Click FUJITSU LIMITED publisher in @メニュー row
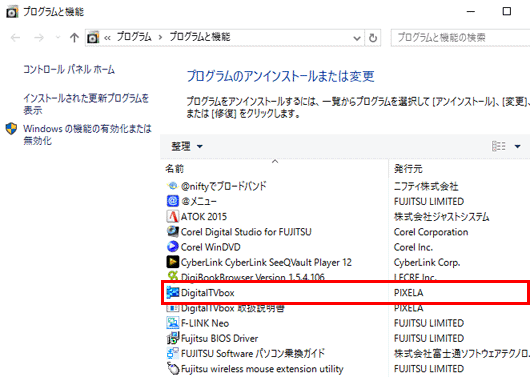This screenshot has width=530, height=377. click(x=429, y=202)
